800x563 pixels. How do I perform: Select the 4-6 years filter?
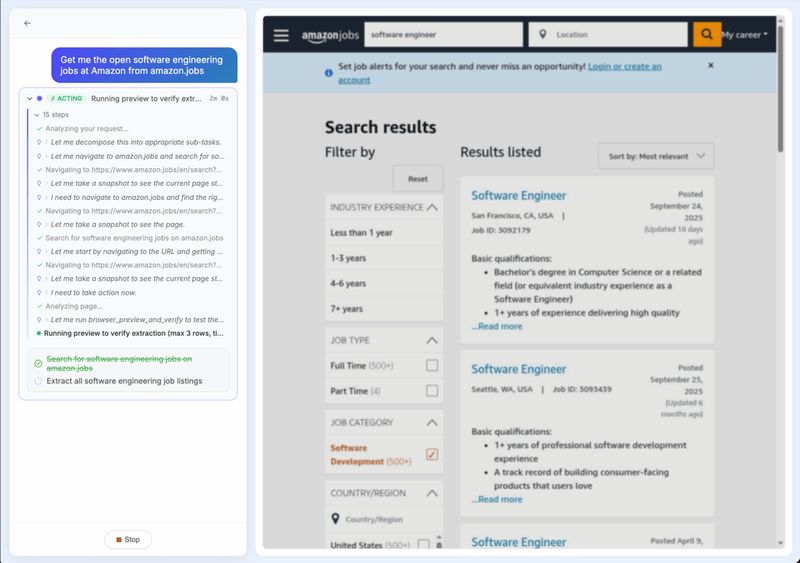[384, 283]
